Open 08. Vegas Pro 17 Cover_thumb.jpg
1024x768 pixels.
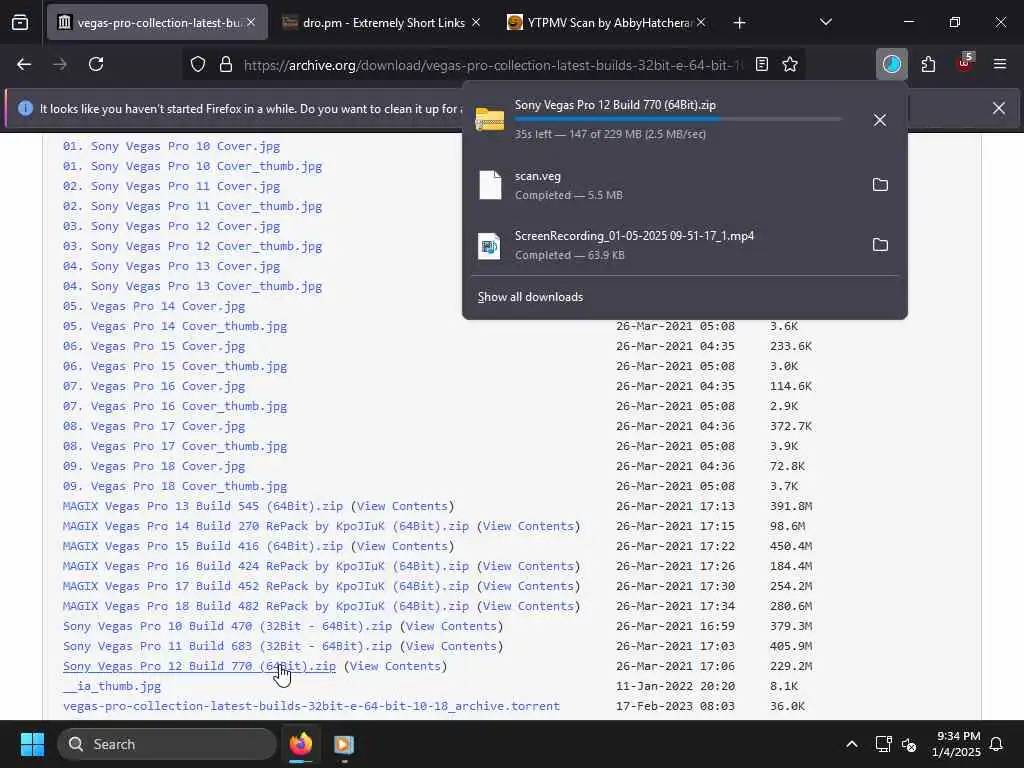[x=174, y=447]
